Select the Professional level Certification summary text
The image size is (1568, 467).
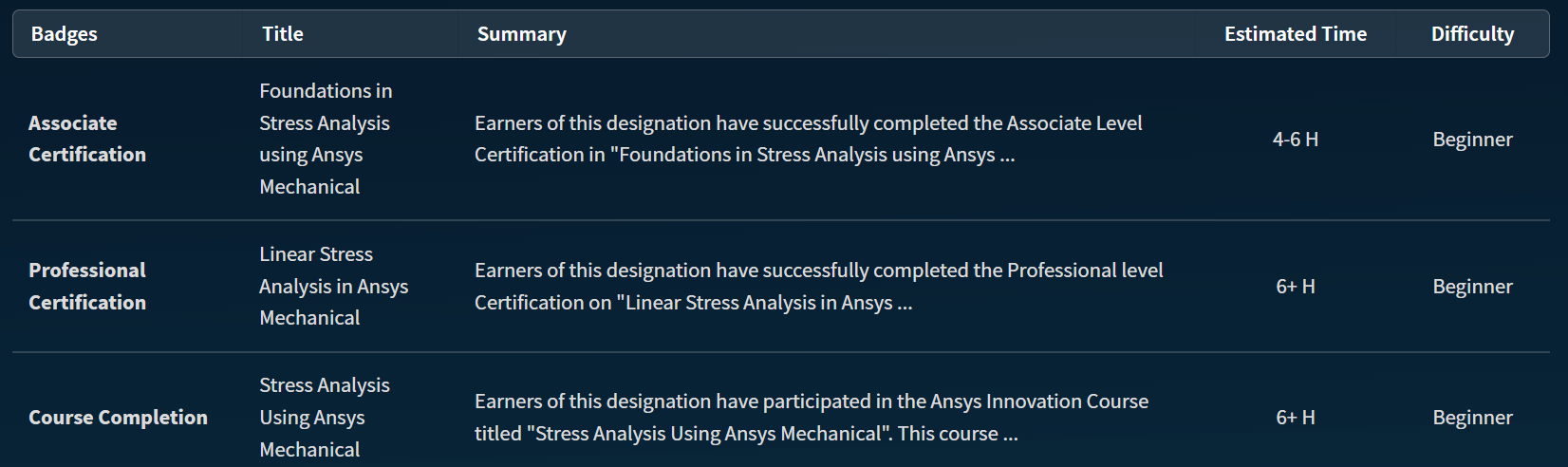point(818,287)
